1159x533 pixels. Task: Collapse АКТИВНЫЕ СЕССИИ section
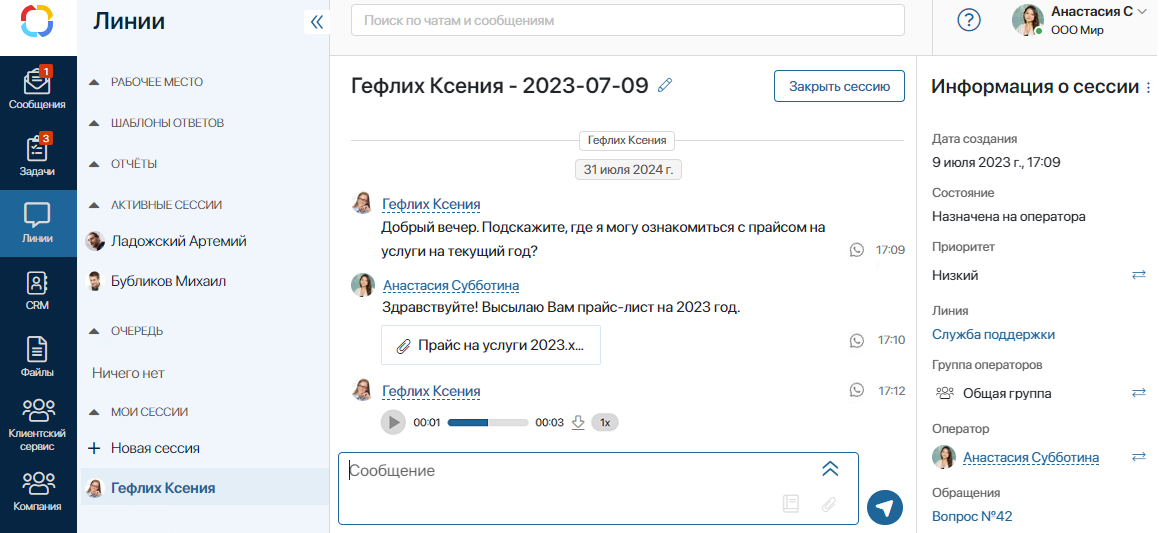94,205
